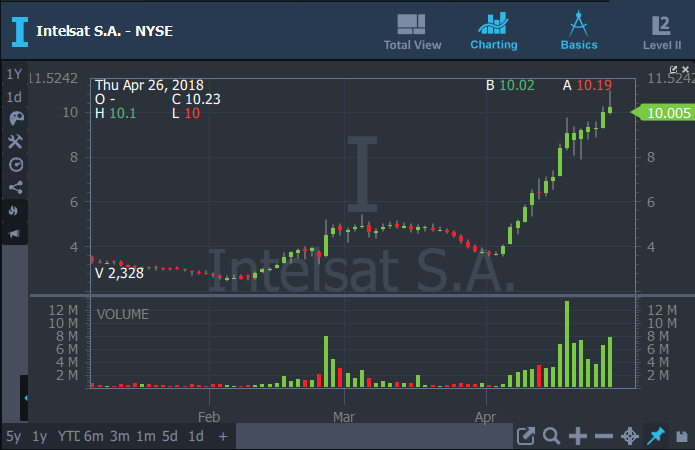Click the Thu Apr 26, 2018 date
This screenshot has width=695, height=450.
[x=149, y=85]
